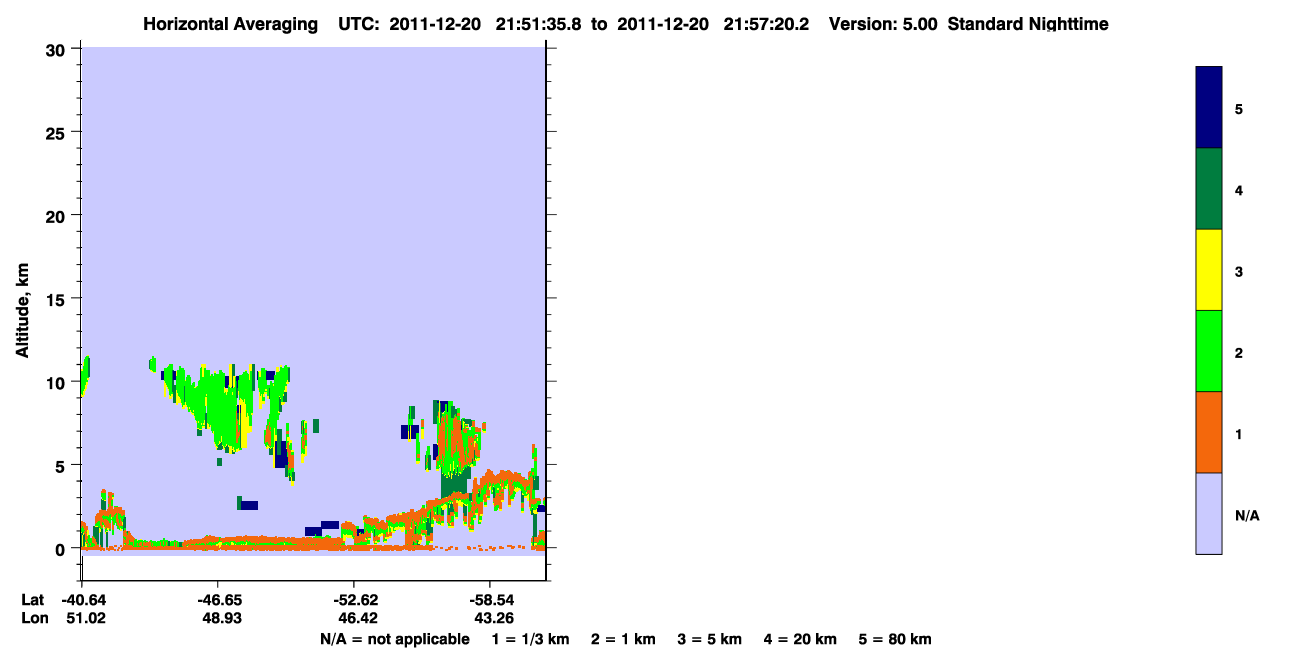The image size is (1300, 667).
Task: Click the bright green 1 km colorbar segment
Action: click(1209, 350)
